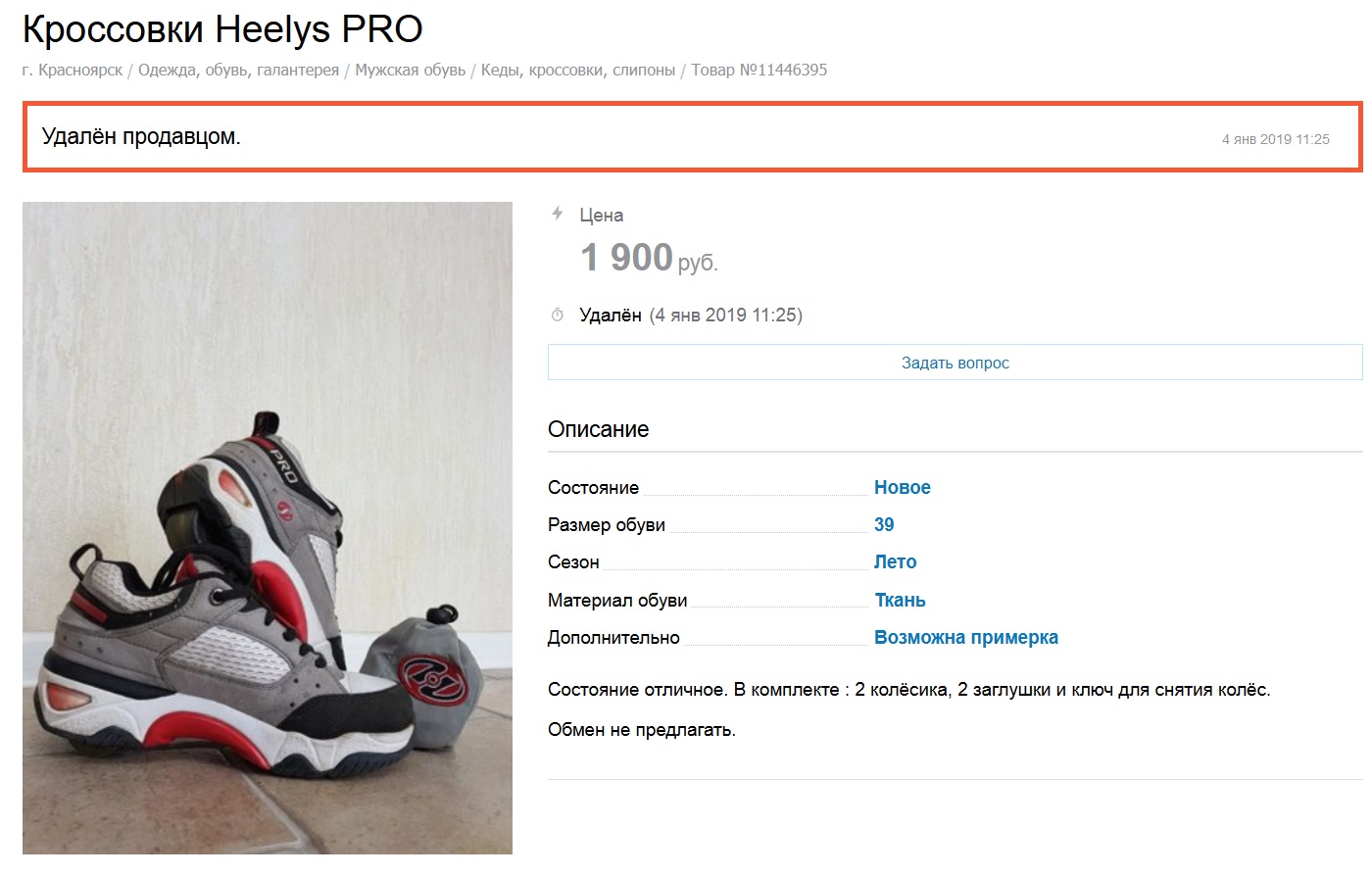Open the Heelys sneaker product photo
This screenshot has height=876, width=1372.
point(268,527)
